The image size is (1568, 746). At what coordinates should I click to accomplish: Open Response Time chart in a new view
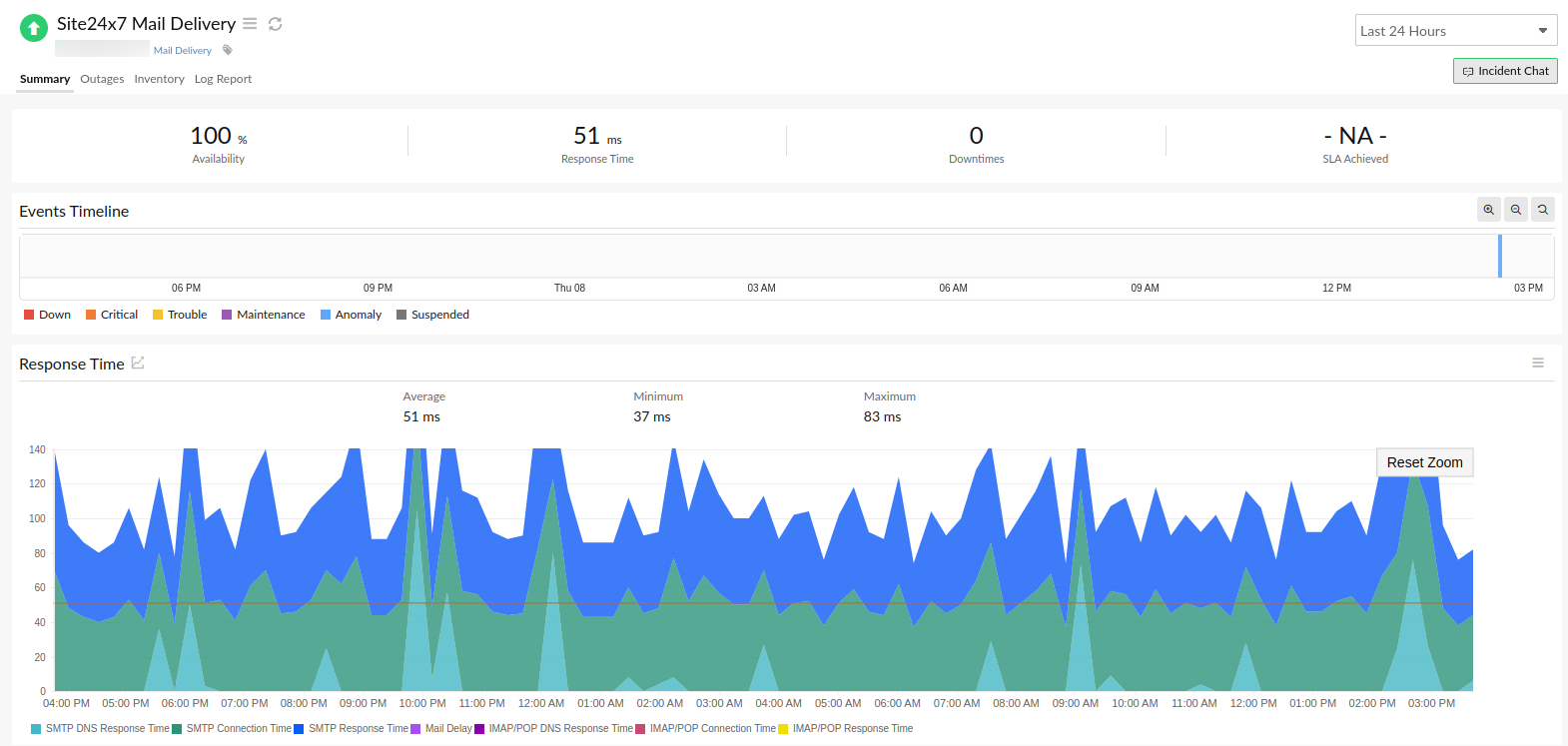pyautogui.click(x=138, y=364)
